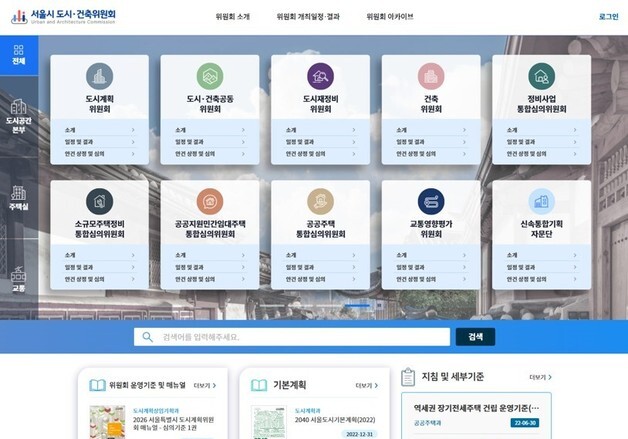Jump to the third carousel slide indicator

329,306
